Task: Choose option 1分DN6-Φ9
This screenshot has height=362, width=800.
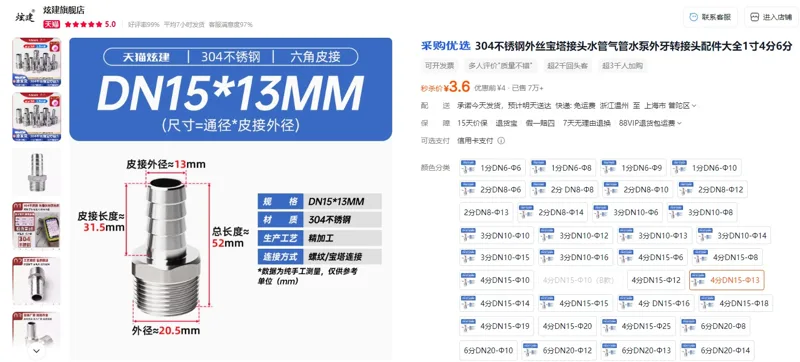Action: 632,168
